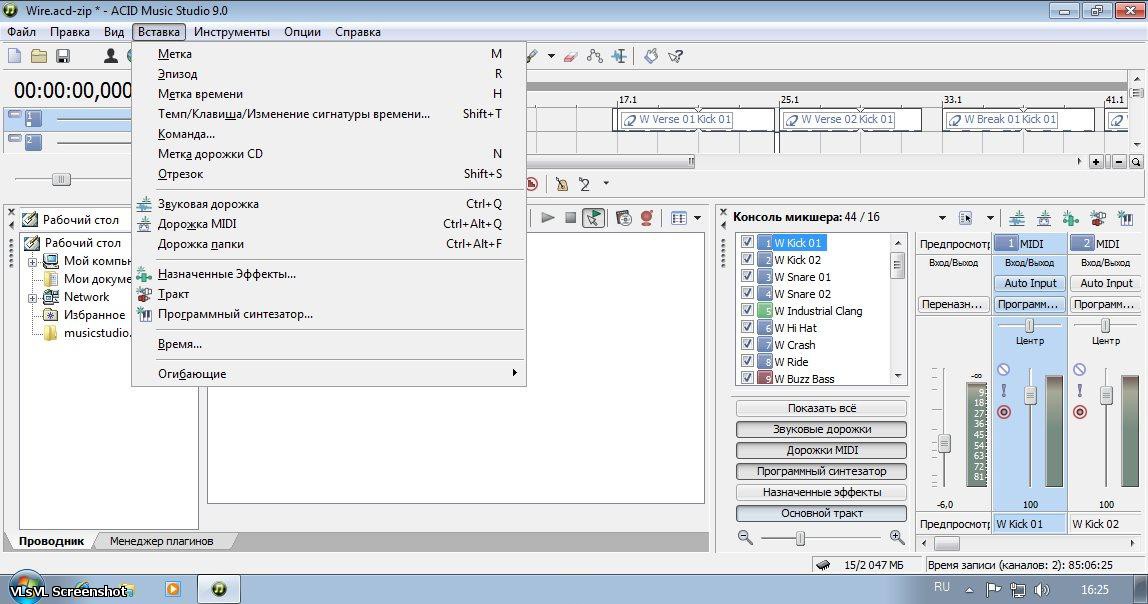Click the mixer properties cursor icon
Screen dimensions: 1148x604
(966, 217)
